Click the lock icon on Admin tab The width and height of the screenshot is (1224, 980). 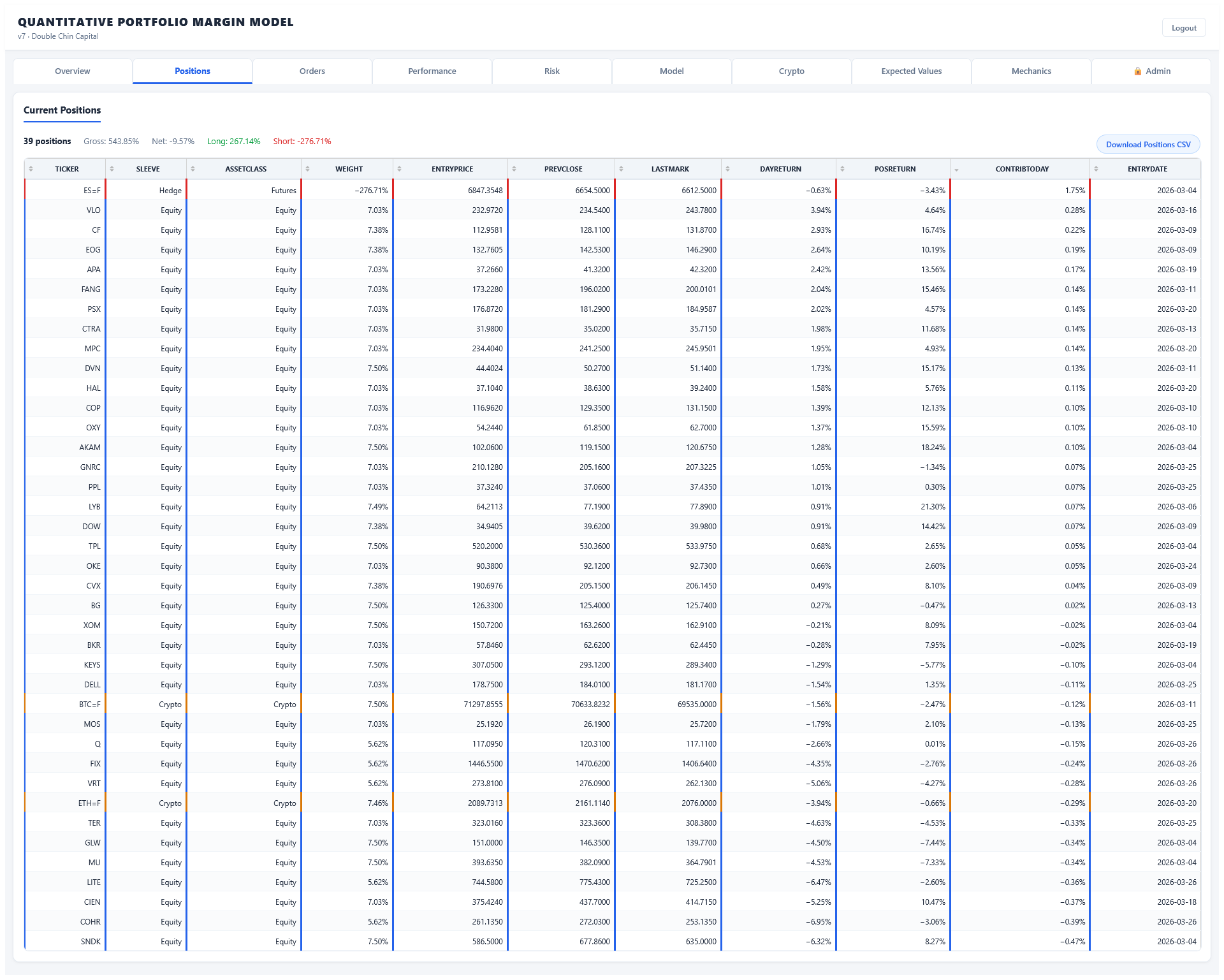[x=1138, y=71]
